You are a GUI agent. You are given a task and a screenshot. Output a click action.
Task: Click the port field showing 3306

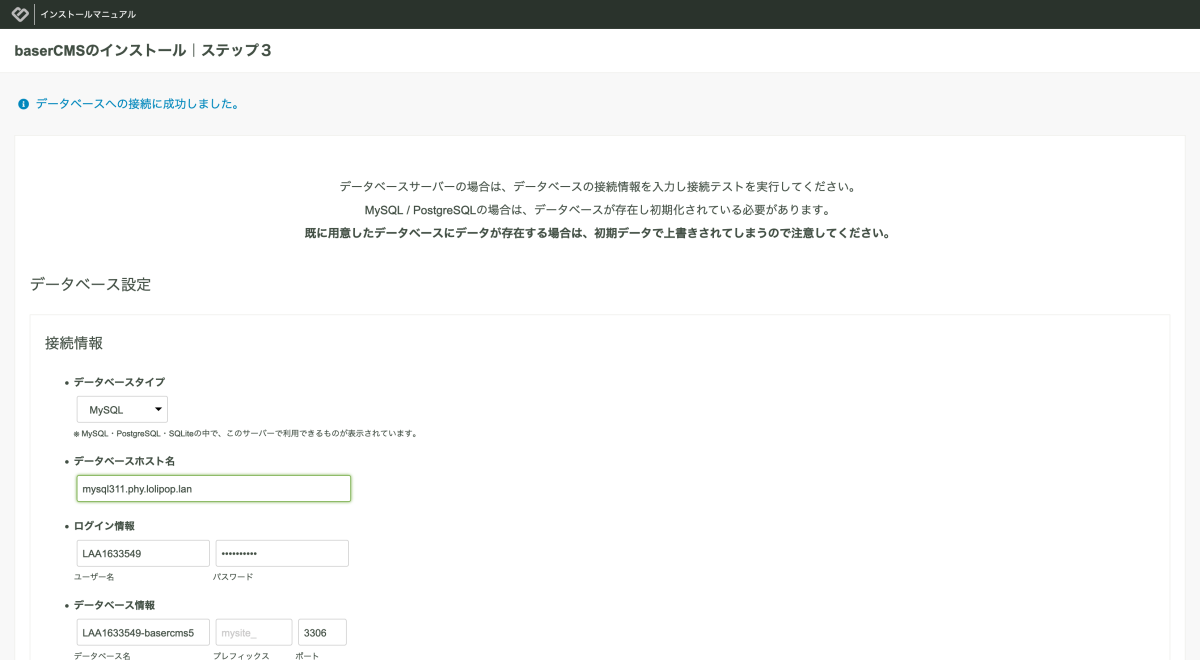point(322,633)
